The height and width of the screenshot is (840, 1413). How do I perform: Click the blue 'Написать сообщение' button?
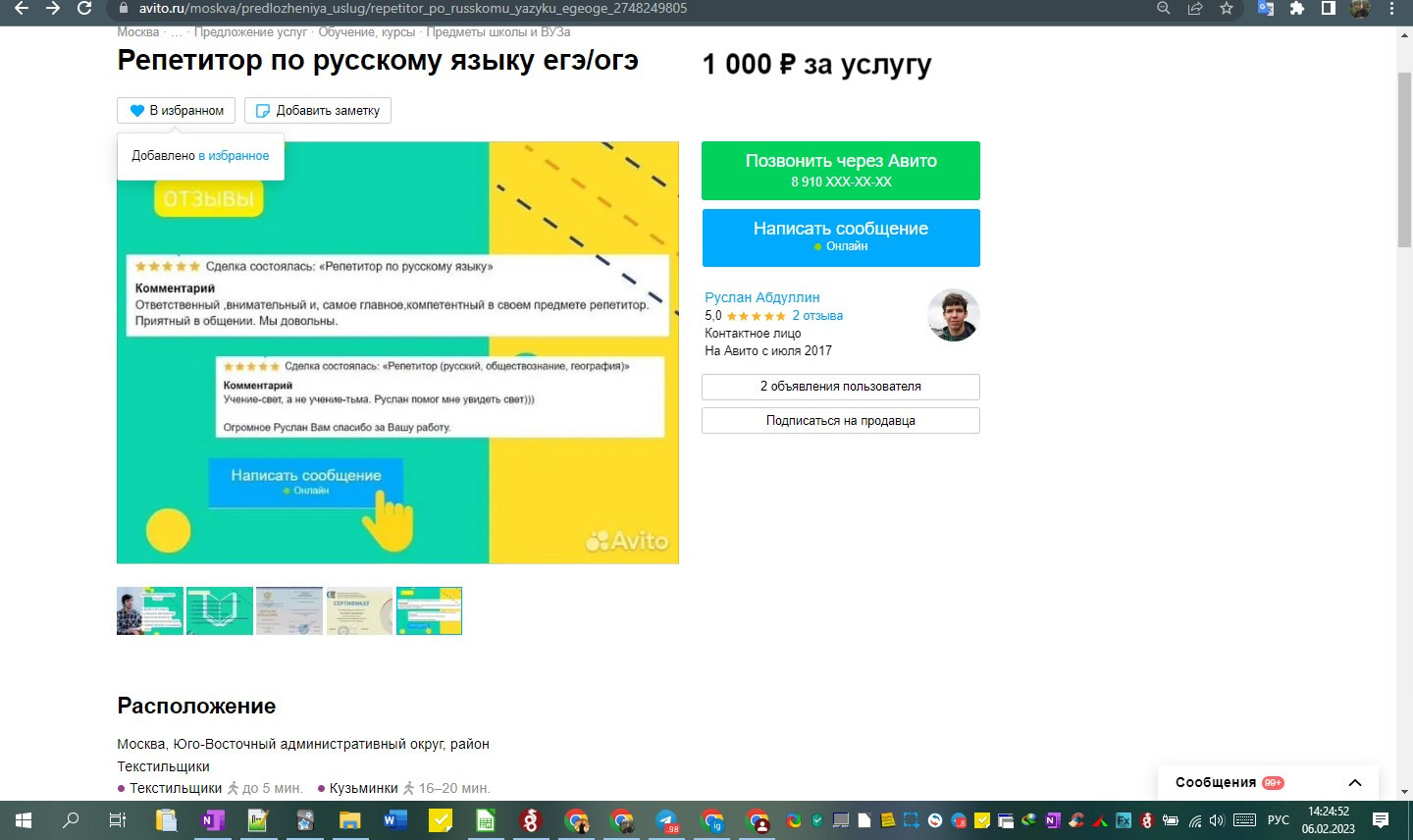841,237
